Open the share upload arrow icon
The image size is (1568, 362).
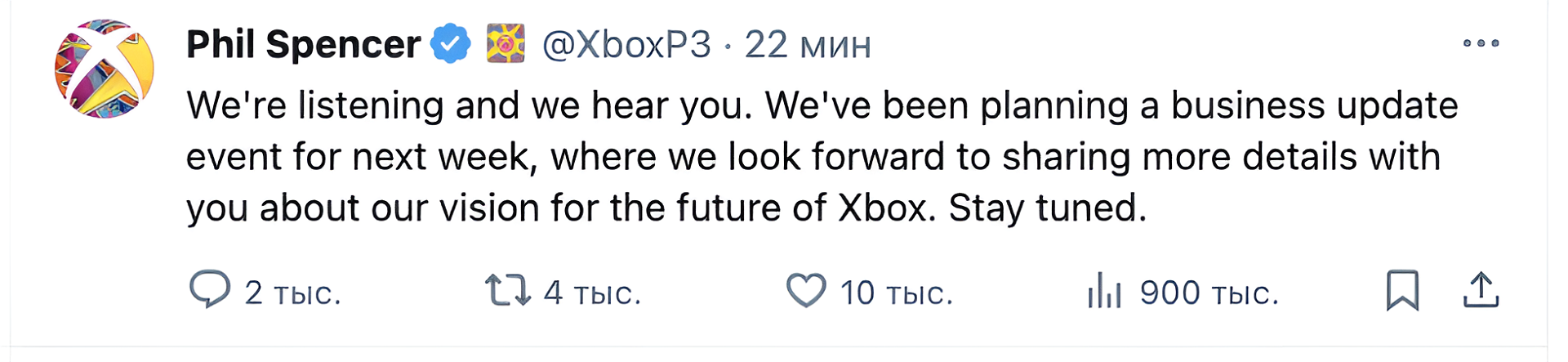click(x=1481, y=290)
